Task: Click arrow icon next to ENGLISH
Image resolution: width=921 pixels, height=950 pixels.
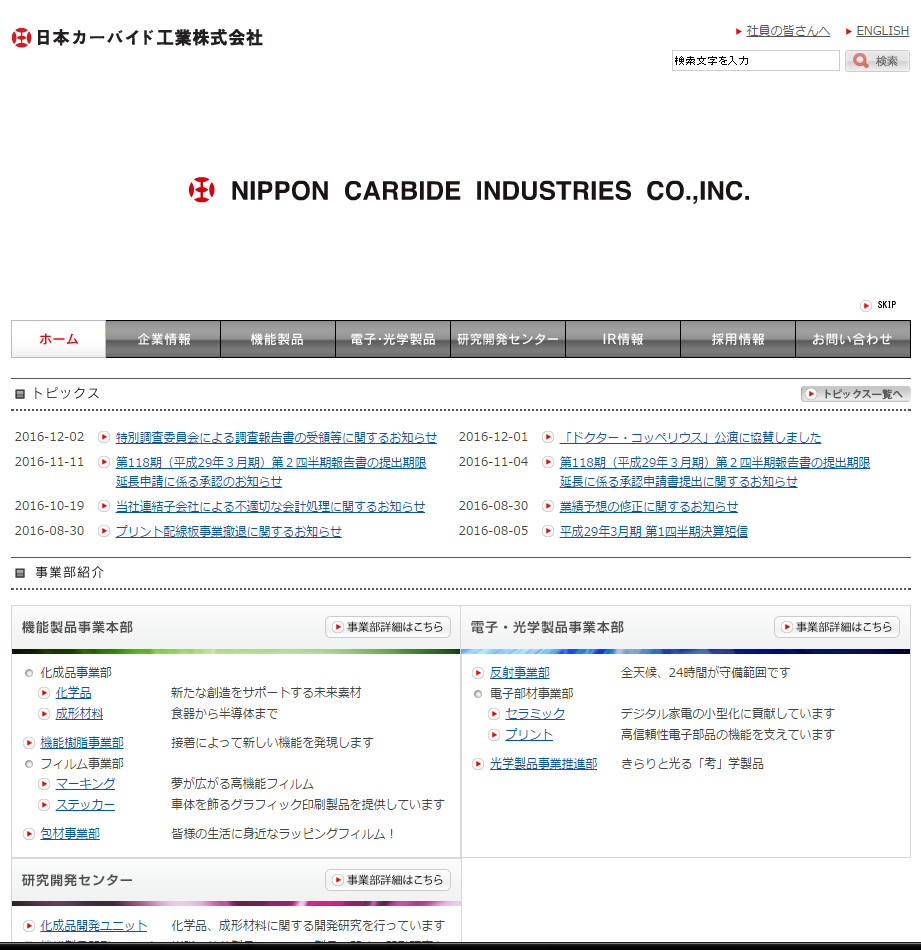Action: click(x=848, y=31)
